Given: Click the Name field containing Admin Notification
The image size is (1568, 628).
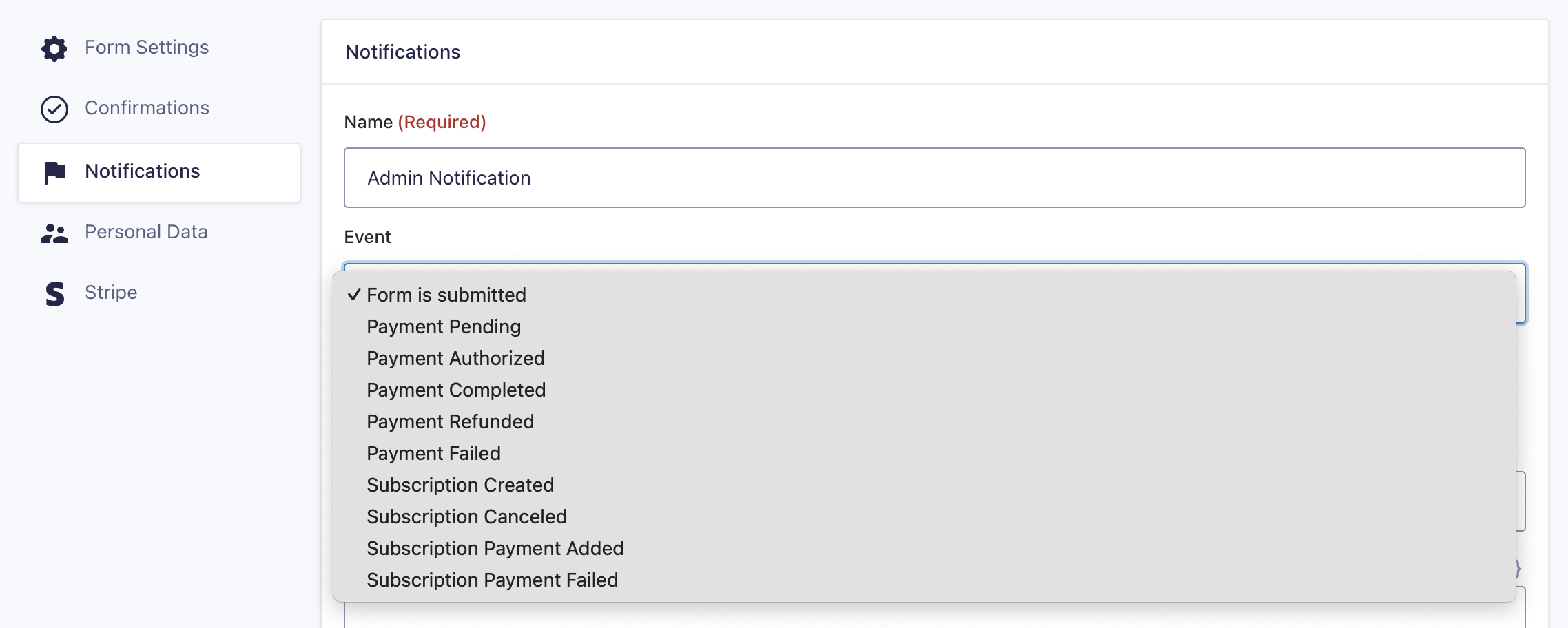Looking at the screenshot, I should (934, 178).
